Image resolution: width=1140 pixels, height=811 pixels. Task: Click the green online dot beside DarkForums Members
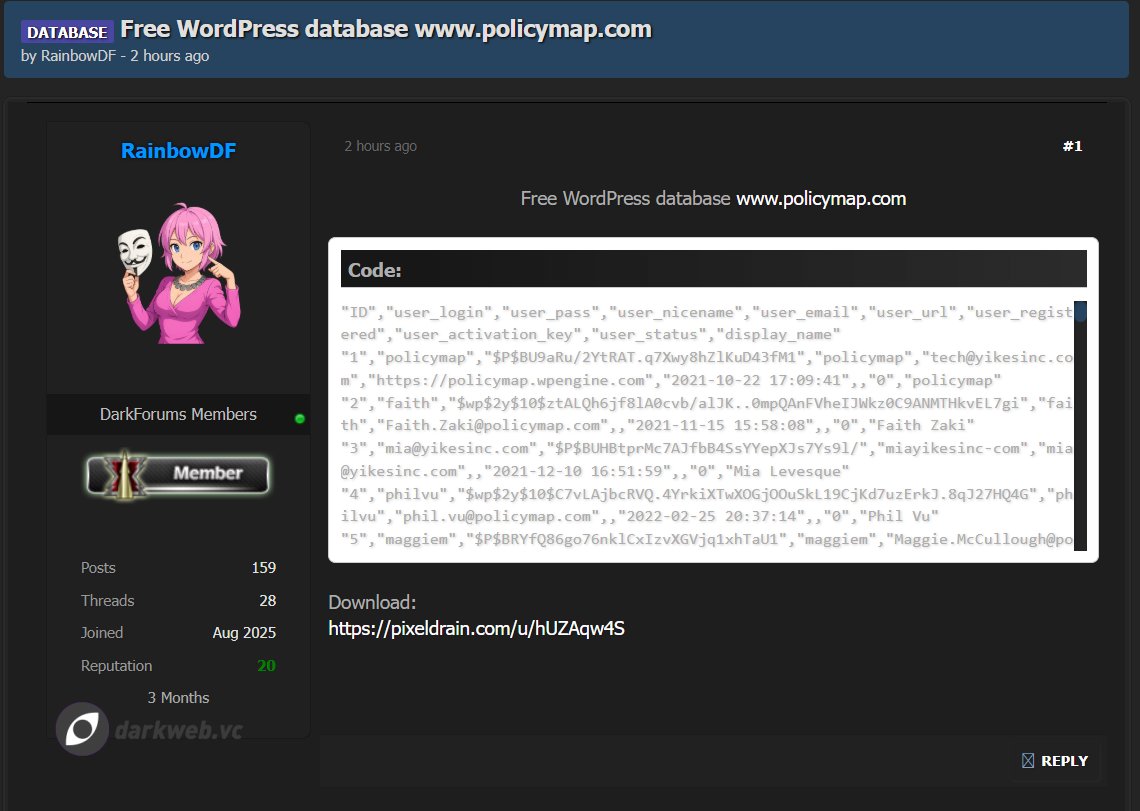[x=298, y=418]
